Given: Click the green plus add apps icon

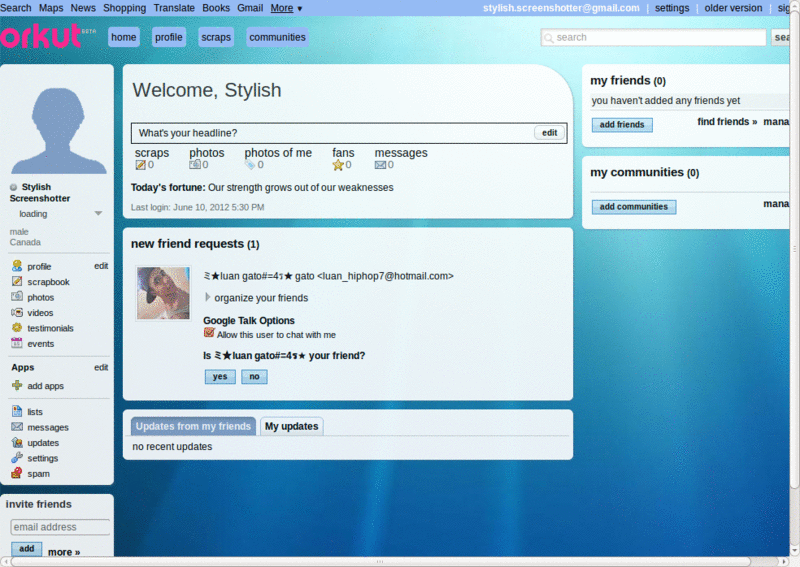Looking at the screenshot, I should pyautogui.click(x=17, y=385).
